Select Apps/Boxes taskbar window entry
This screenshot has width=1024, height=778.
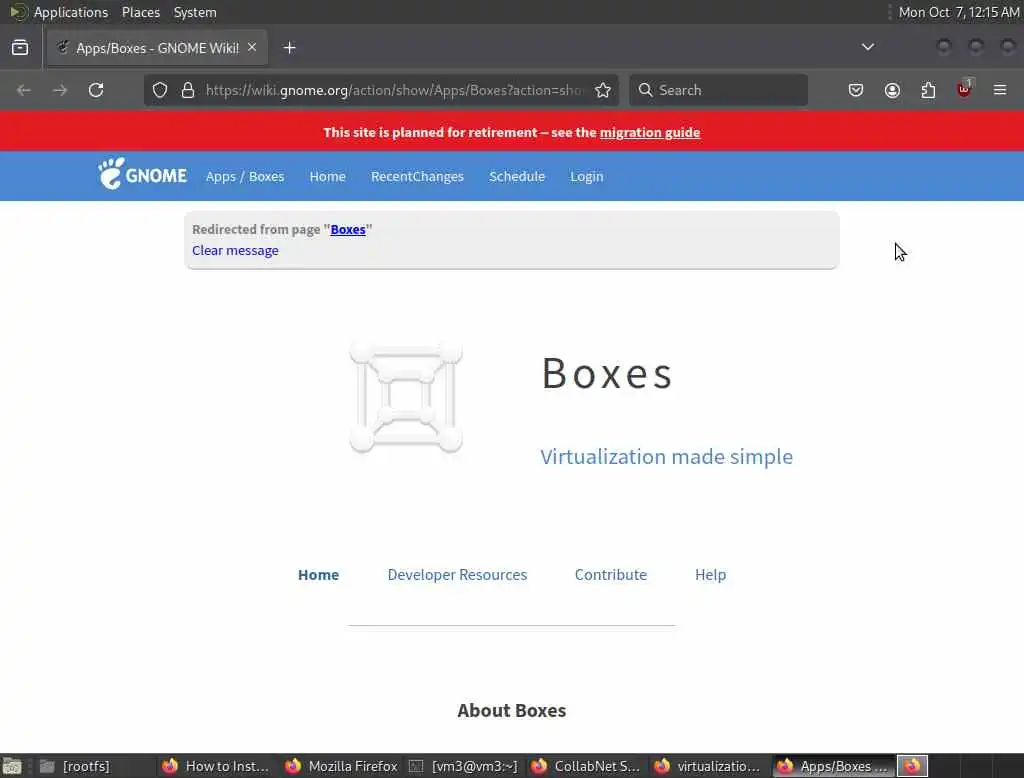(833, 766)
